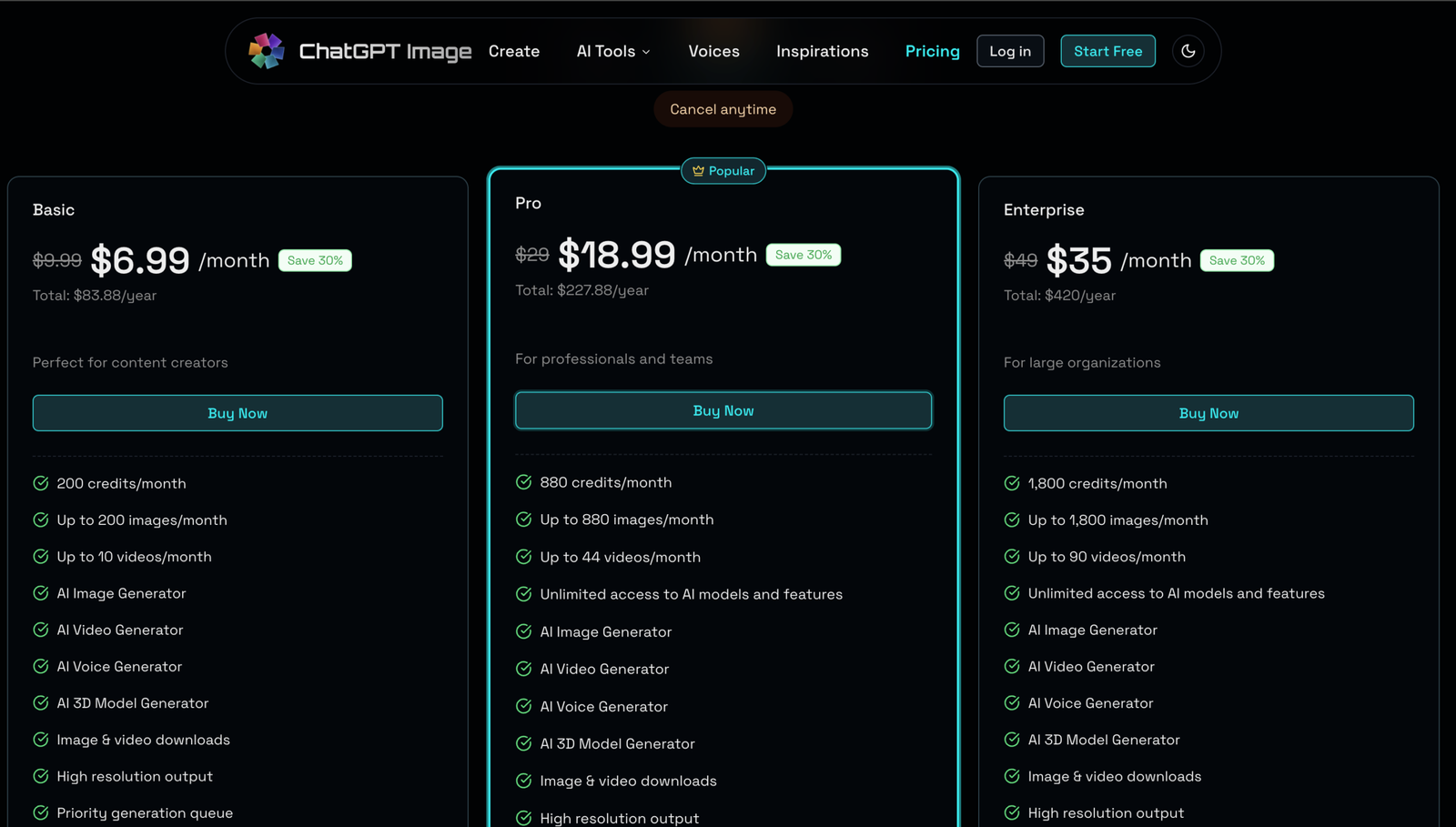Click the Enterprise plan AI Video Generator checkmark
1456x827 pixels.
(1012, 666)
